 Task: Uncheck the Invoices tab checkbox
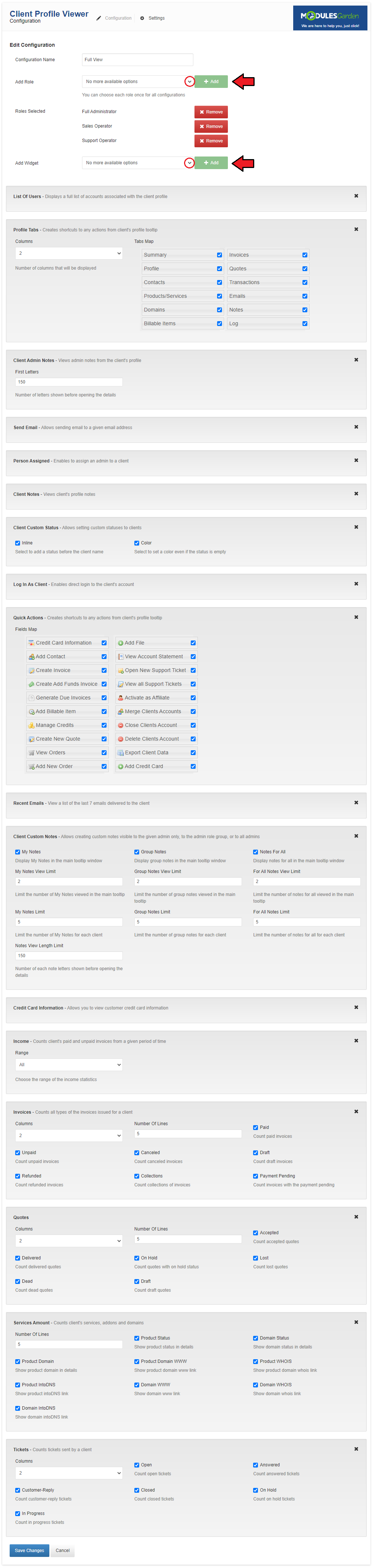305,255
